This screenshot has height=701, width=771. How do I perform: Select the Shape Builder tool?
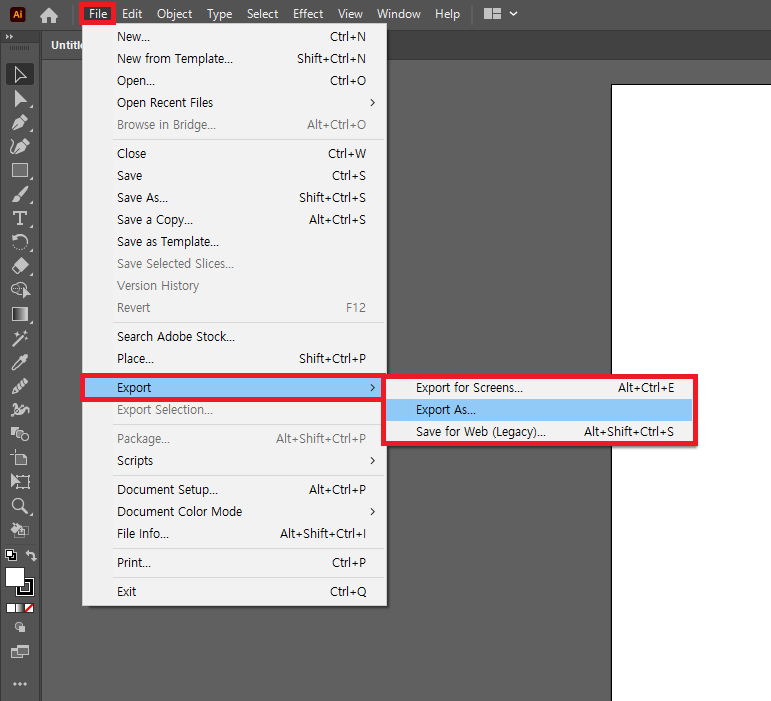20,290
